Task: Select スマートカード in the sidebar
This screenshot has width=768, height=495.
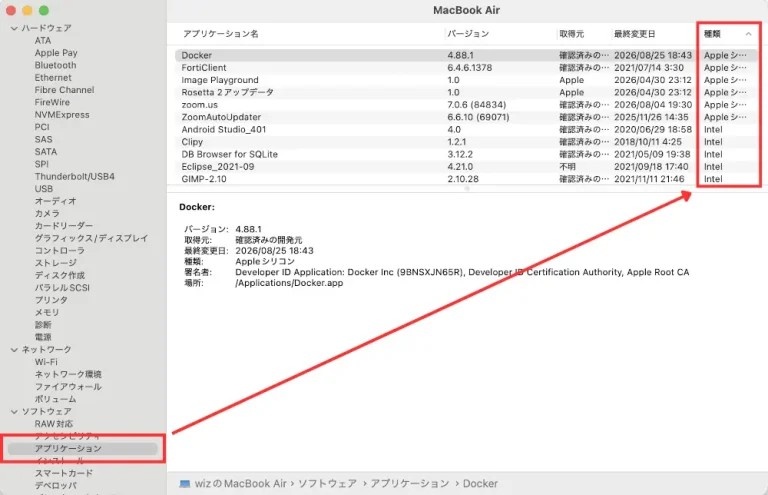Action: point(63,473)
